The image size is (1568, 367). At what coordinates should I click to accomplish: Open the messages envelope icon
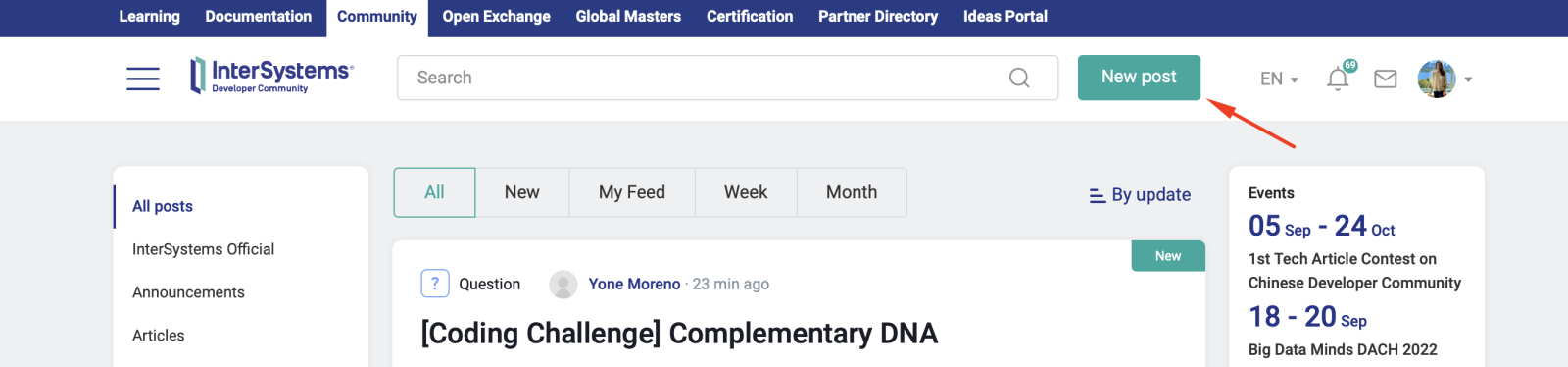pyautogui.click(x=1385, y=79)
